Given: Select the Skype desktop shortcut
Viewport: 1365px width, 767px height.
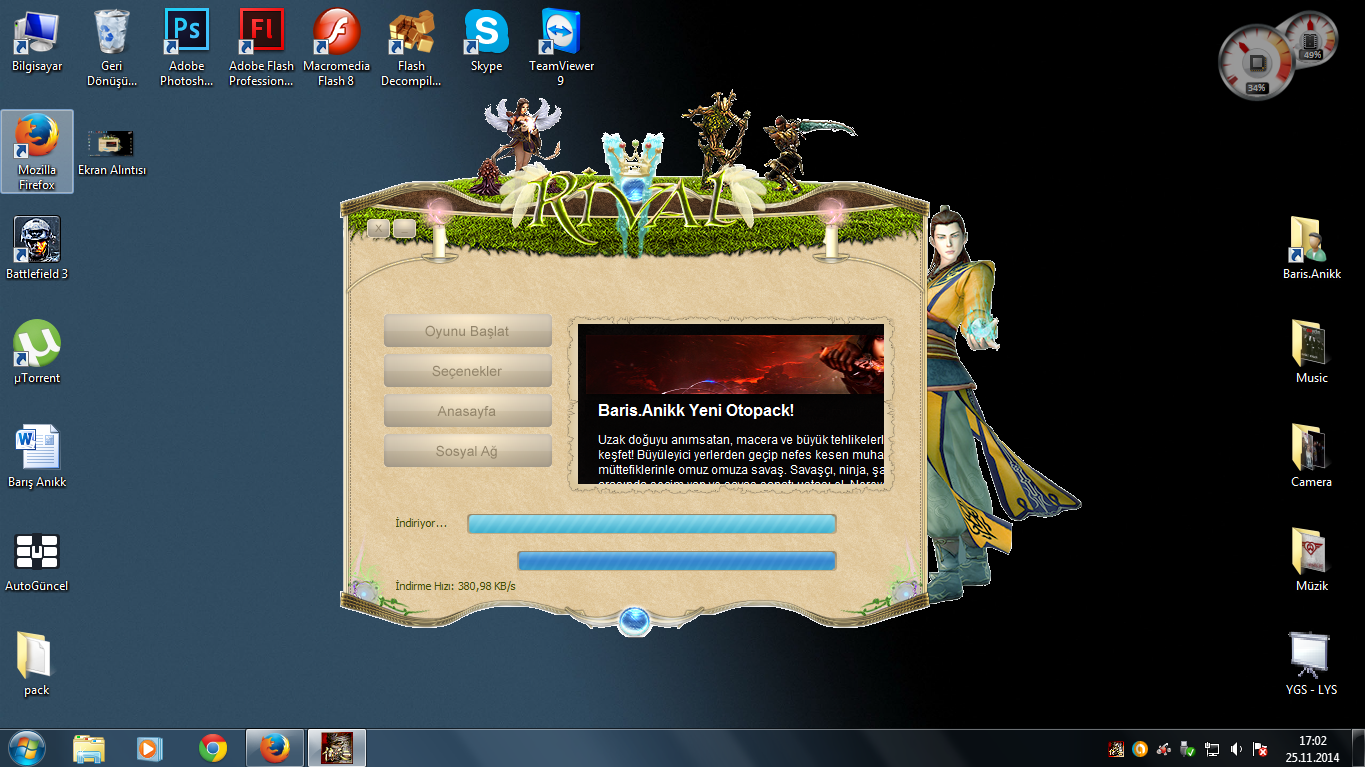Looking at the screenshot, I should [486, 41].
